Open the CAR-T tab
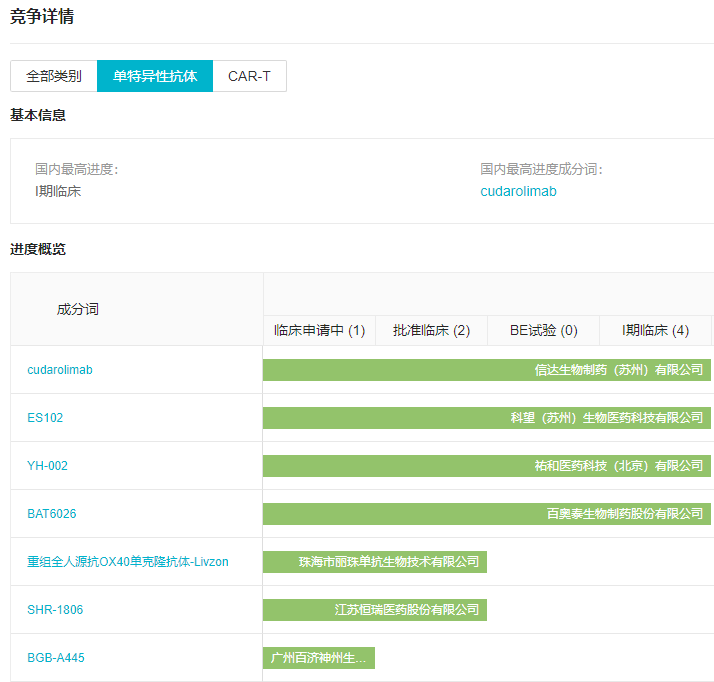Screen dimensions: 714x682 click(250, 76)
